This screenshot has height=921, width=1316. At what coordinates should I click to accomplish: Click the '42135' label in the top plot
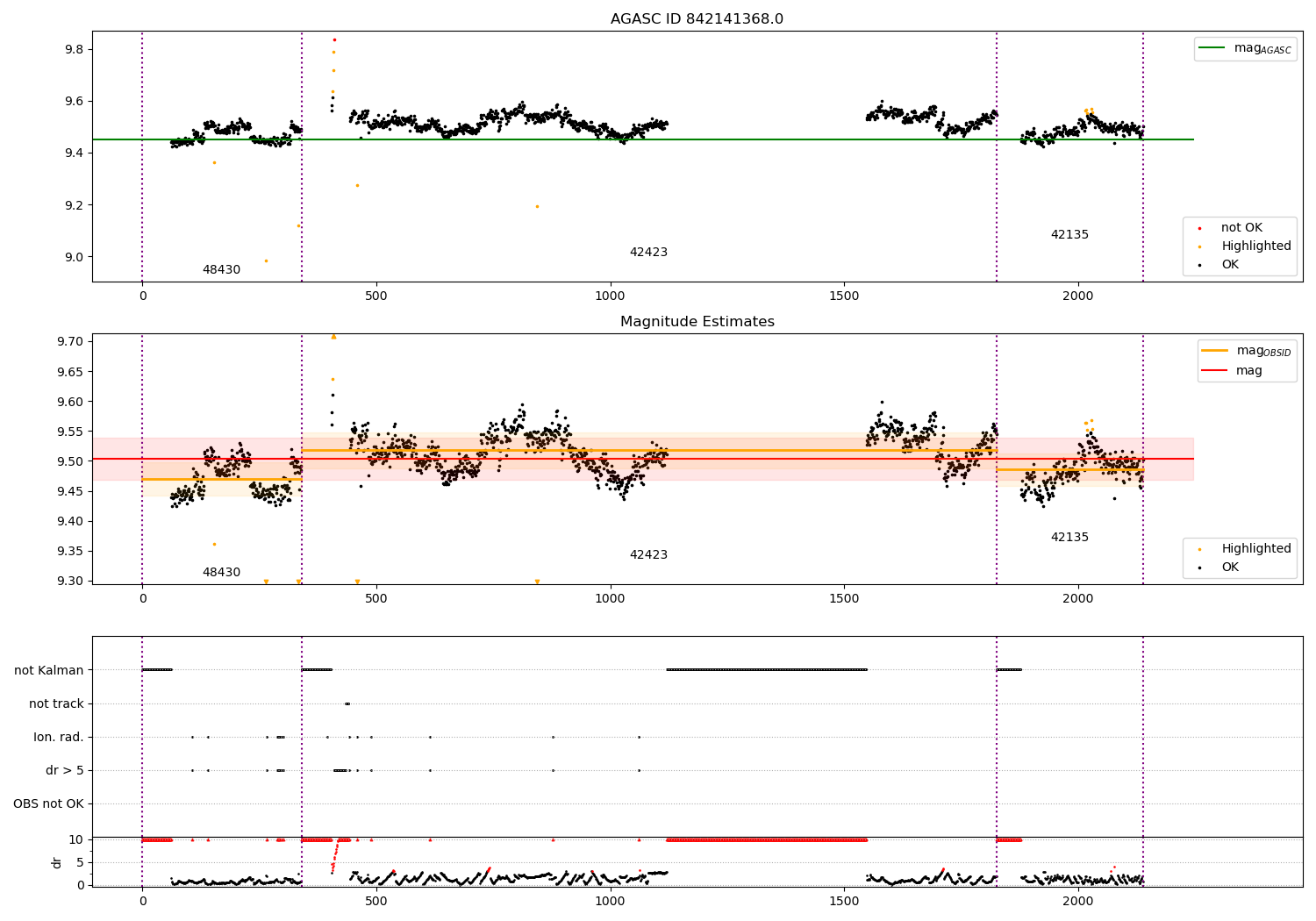click(x=1069, y=235)
